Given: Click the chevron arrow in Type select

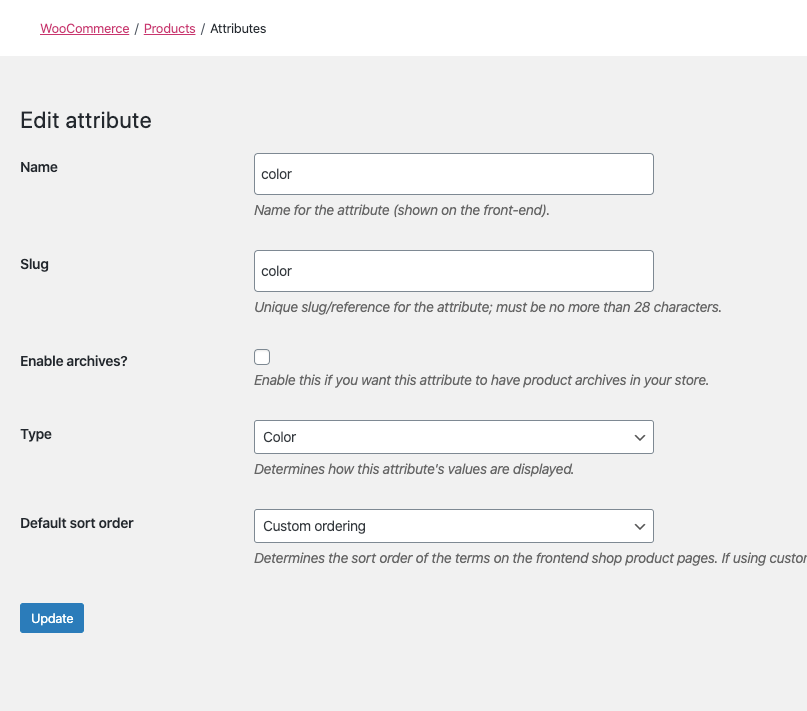Looking at the screenshot, I should point(640,437).
